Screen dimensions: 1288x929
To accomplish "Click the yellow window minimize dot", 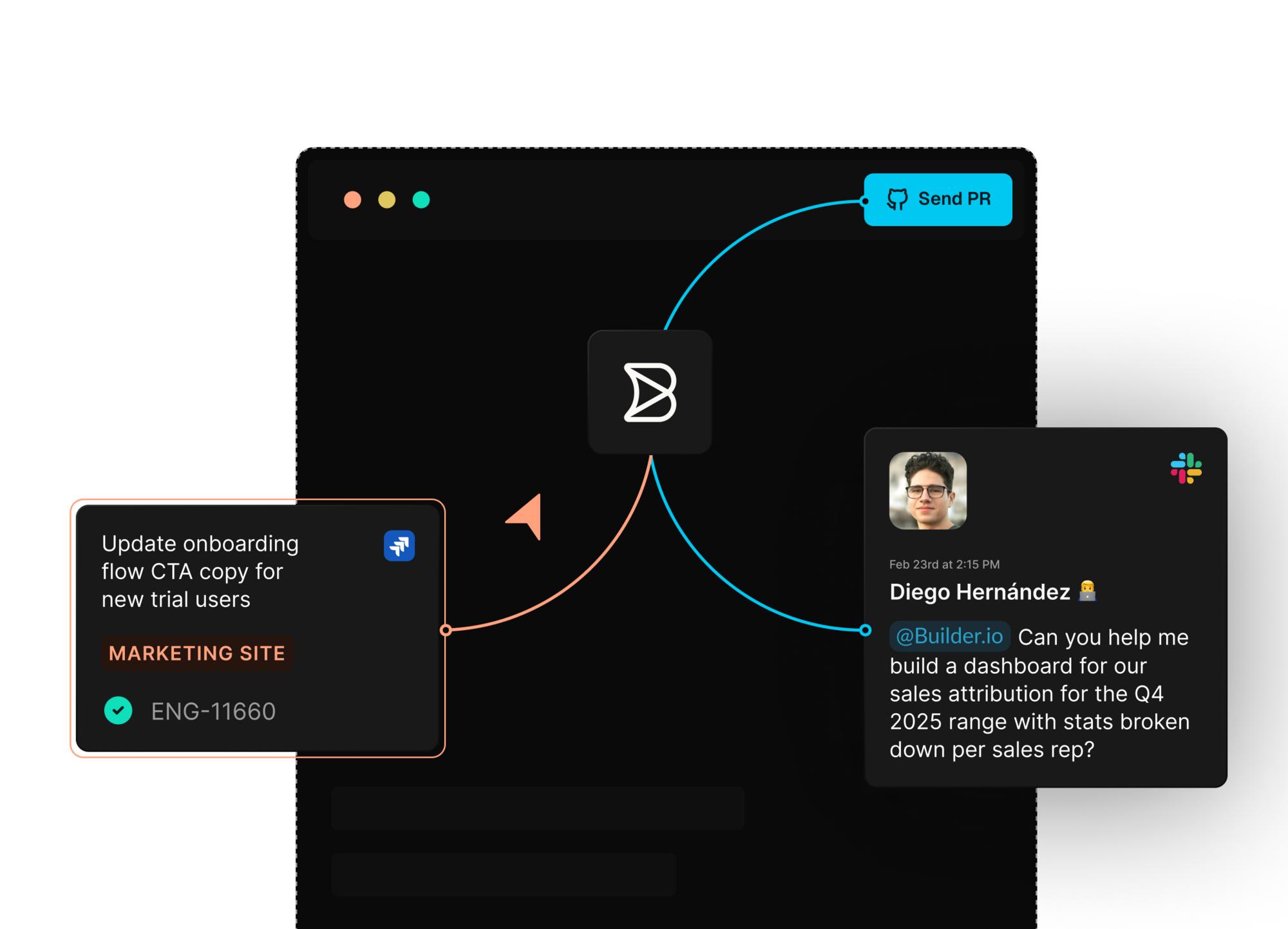I will click(386, 200).
